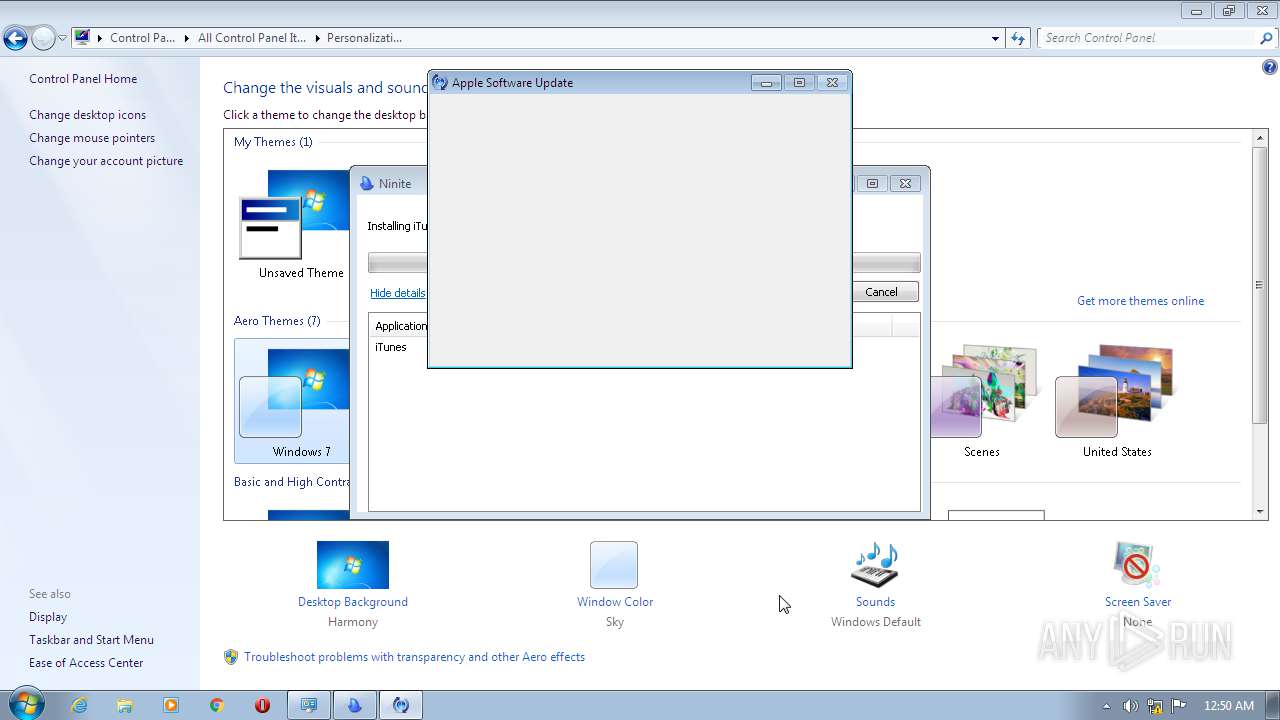
Task: Launch Internet Explorer from taskbar
Action: (79, 705)
